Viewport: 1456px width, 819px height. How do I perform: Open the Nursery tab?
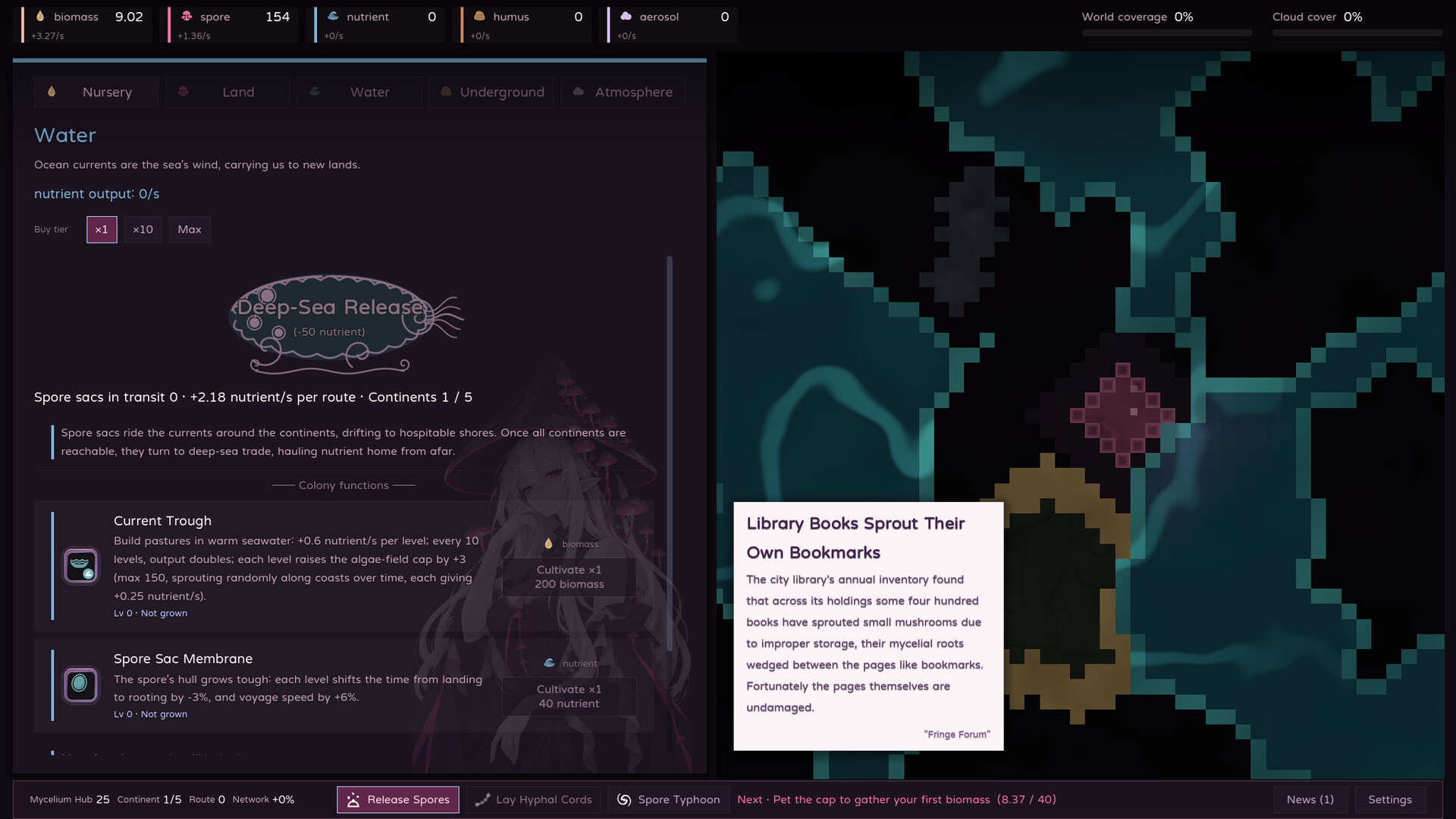[x=96, y=92]
